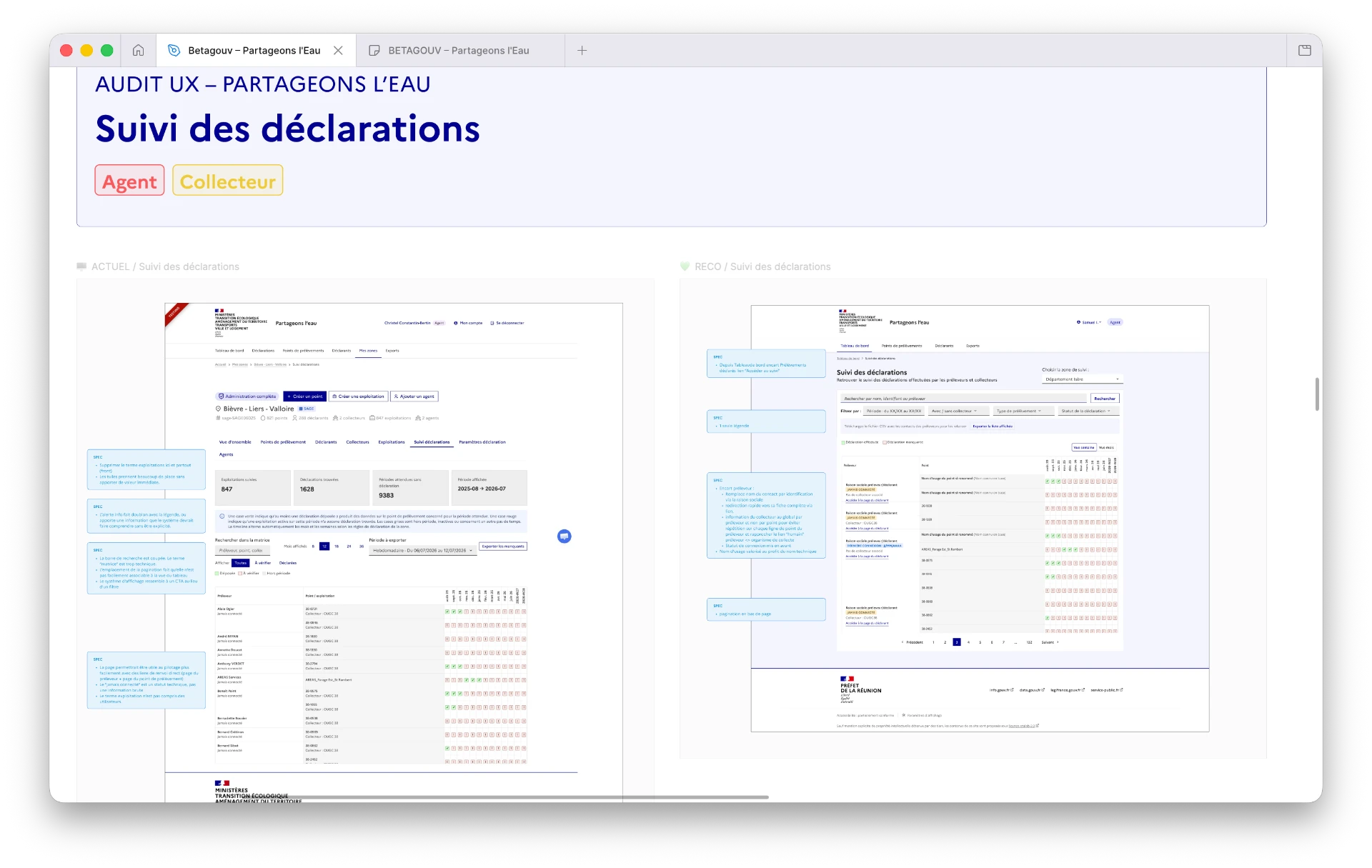
Task: Click the search-by-name field in RECO mockup
Action: (963, 399)
